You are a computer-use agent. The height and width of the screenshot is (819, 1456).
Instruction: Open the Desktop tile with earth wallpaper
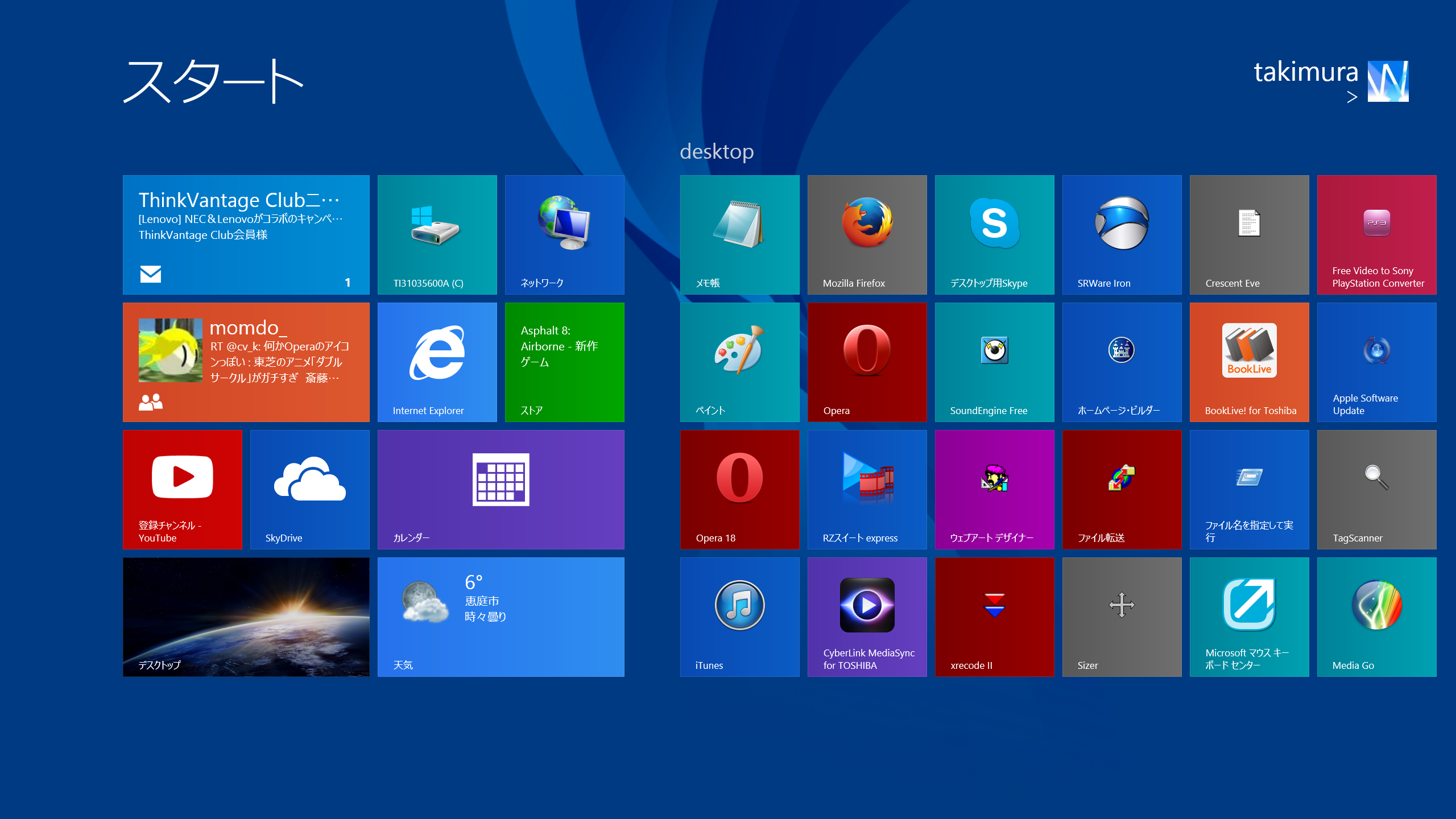[246, 617]
